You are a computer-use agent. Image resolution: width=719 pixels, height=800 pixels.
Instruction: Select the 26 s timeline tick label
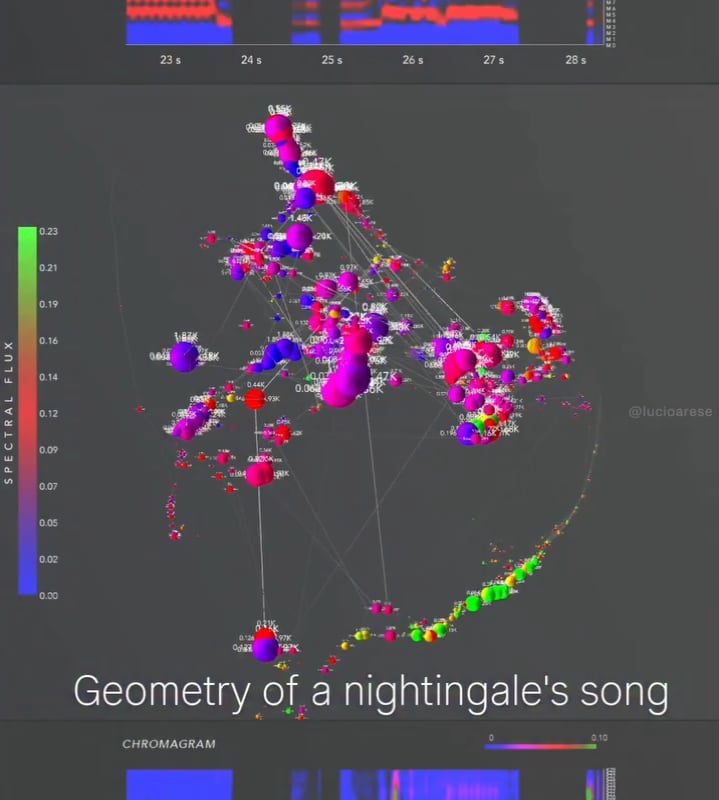pyautogui.click(x=412, y=60)
